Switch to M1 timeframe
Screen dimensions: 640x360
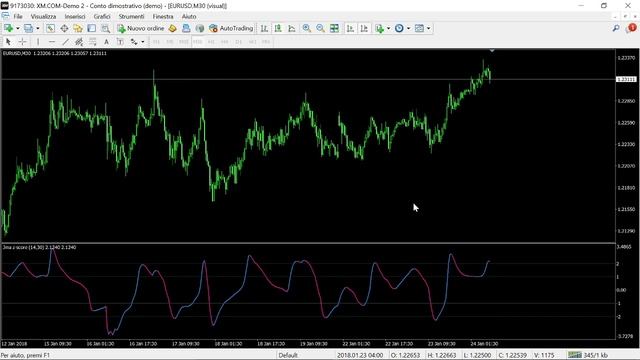coord(156,42)
